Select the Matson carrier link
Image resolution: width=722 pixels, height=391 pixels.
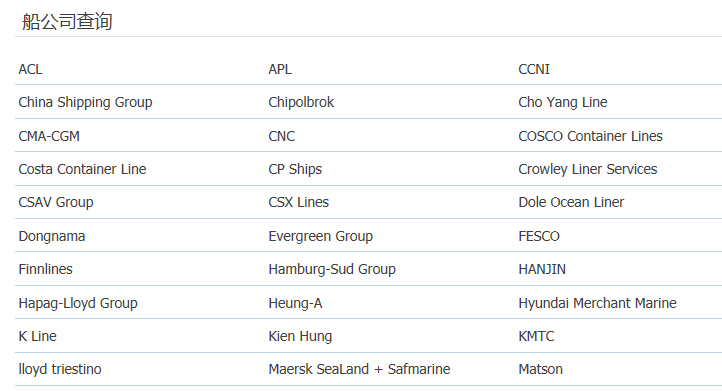coord(541,369)
